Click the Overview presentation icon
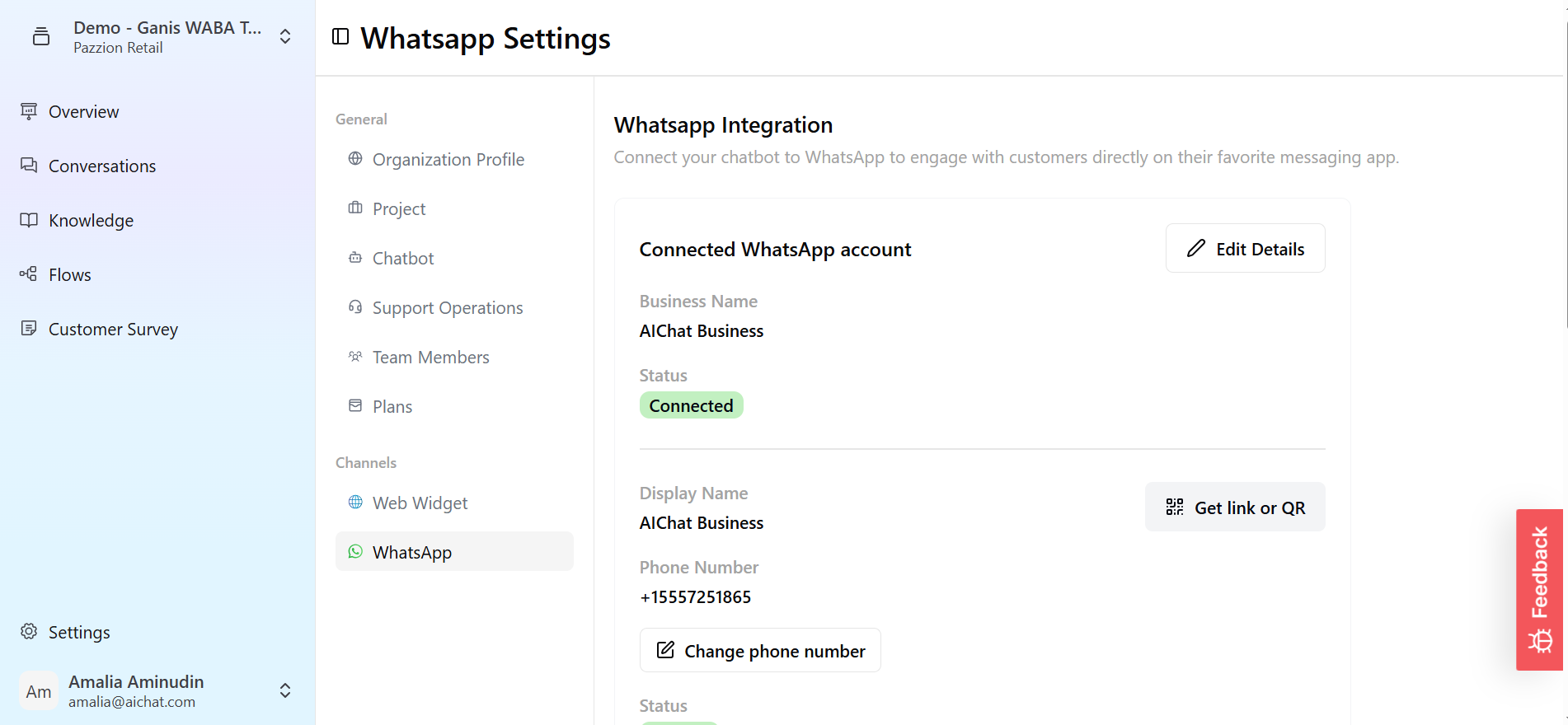 tap(29, 111)
